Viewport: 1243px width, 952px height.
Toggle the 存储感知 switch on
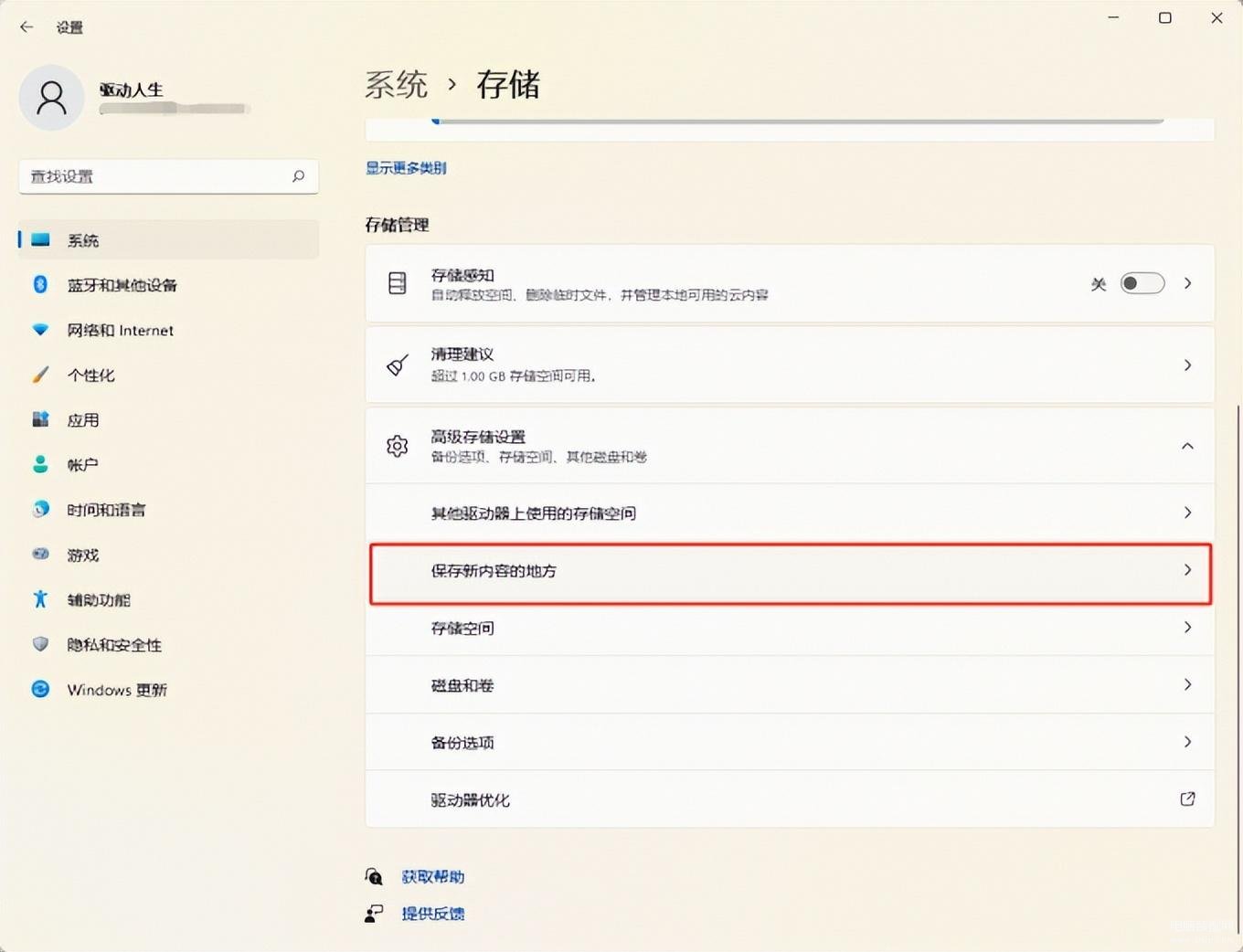(x=1142, y=283)
